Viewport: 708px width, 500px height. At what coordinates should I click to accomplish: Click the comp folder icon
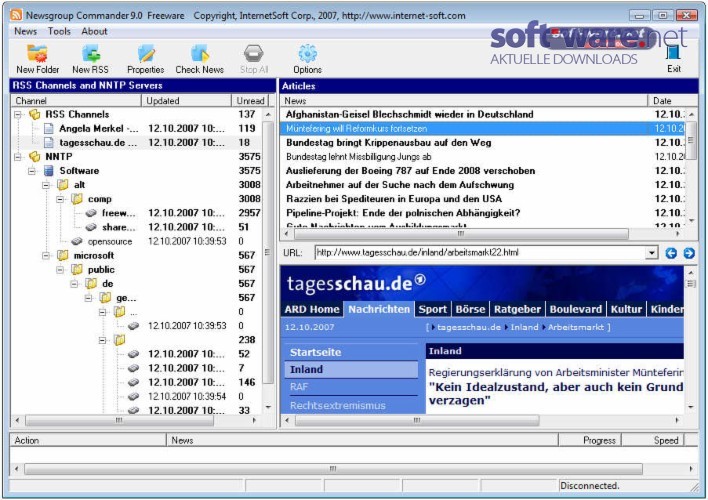click(x=77, y=199)
